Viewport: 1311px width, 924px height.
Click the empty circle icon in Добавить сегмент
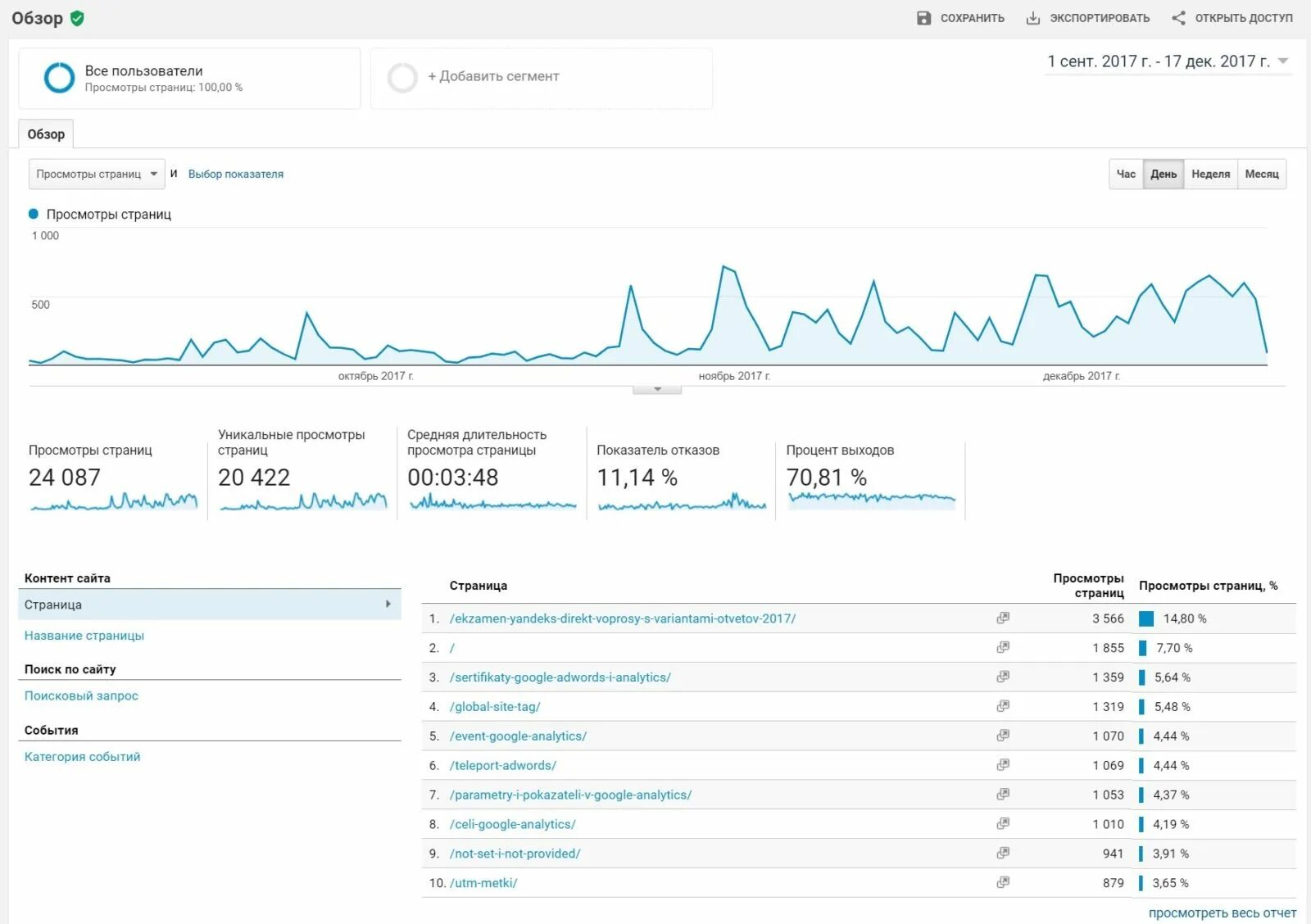coord(402,78)
